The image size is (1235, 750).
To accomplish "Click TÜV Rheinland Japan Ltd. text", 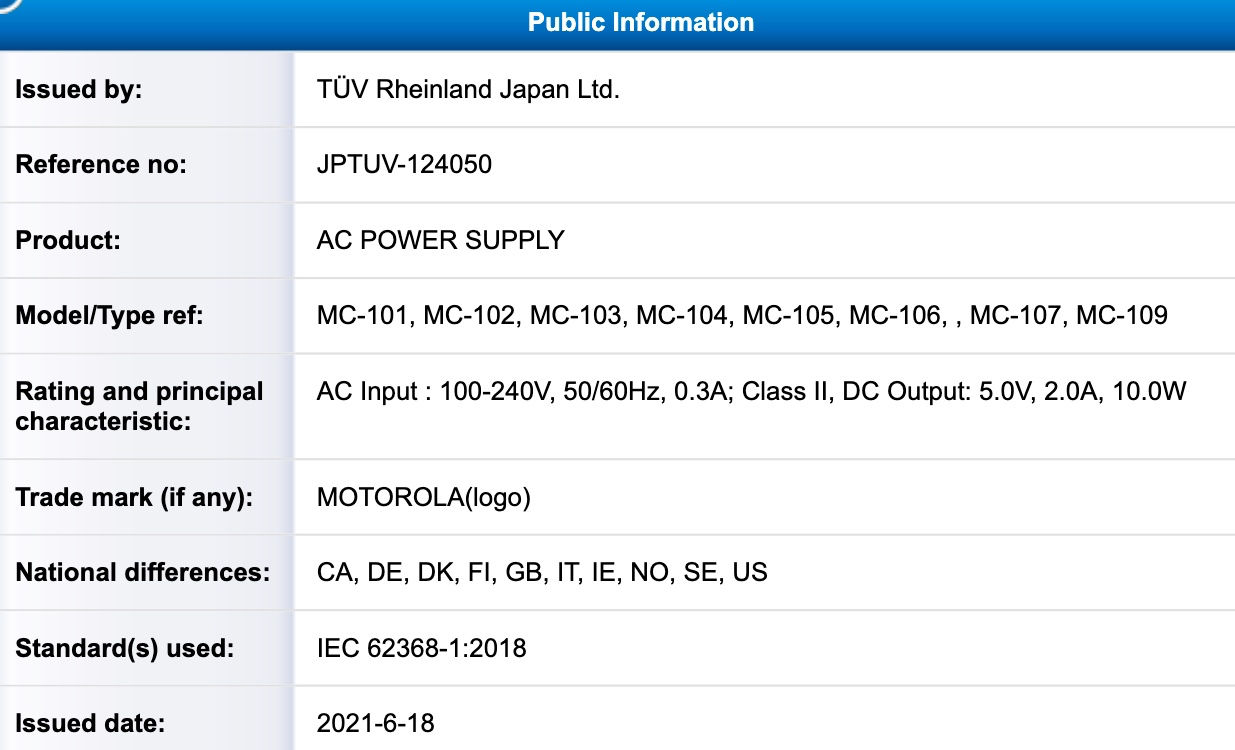I will point(469,89).
